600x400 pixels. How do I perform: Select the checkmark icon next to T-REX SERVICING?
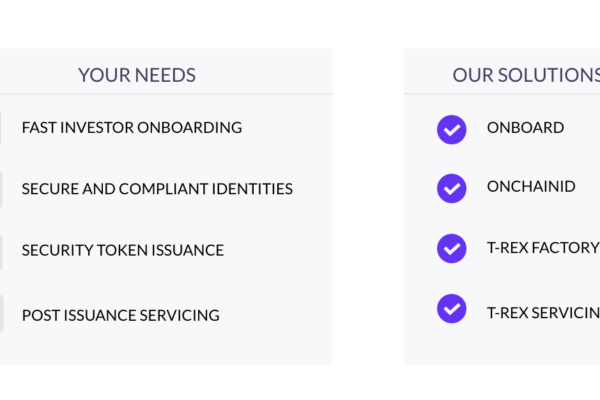point(452,309)
